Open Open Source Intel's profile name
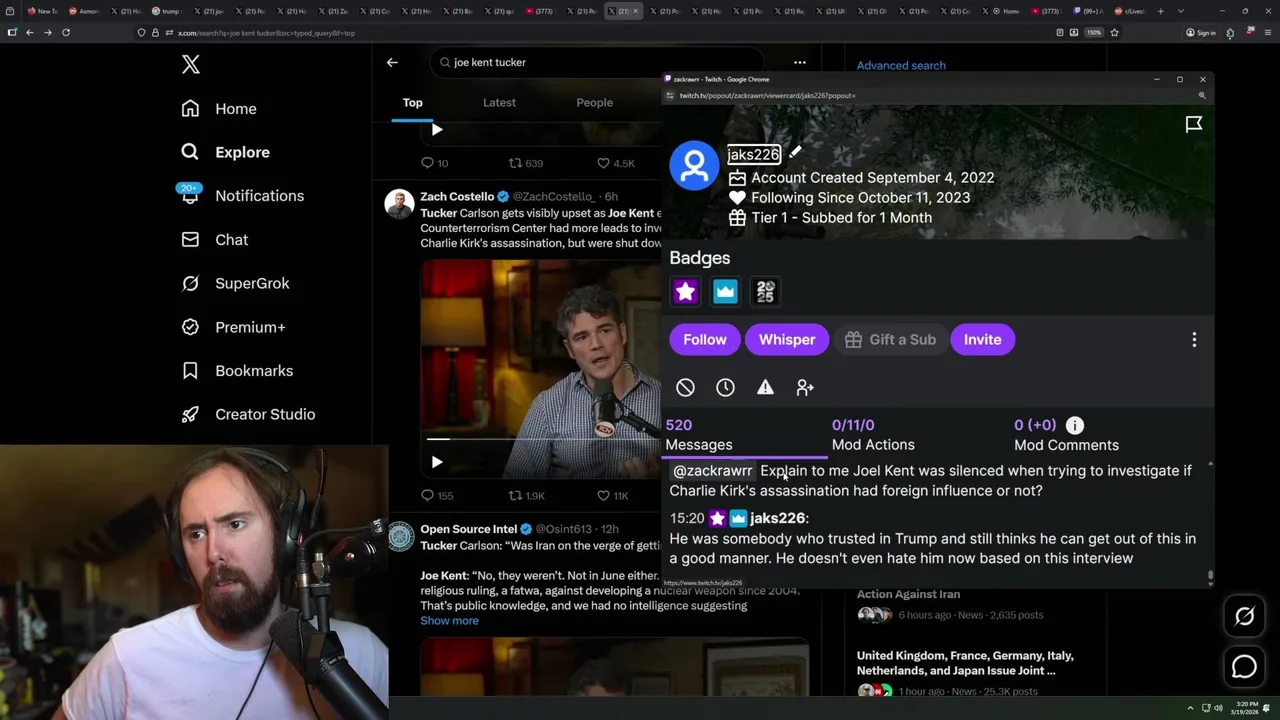Screen dimensions: 1280x720 click(x=469, y=529)
